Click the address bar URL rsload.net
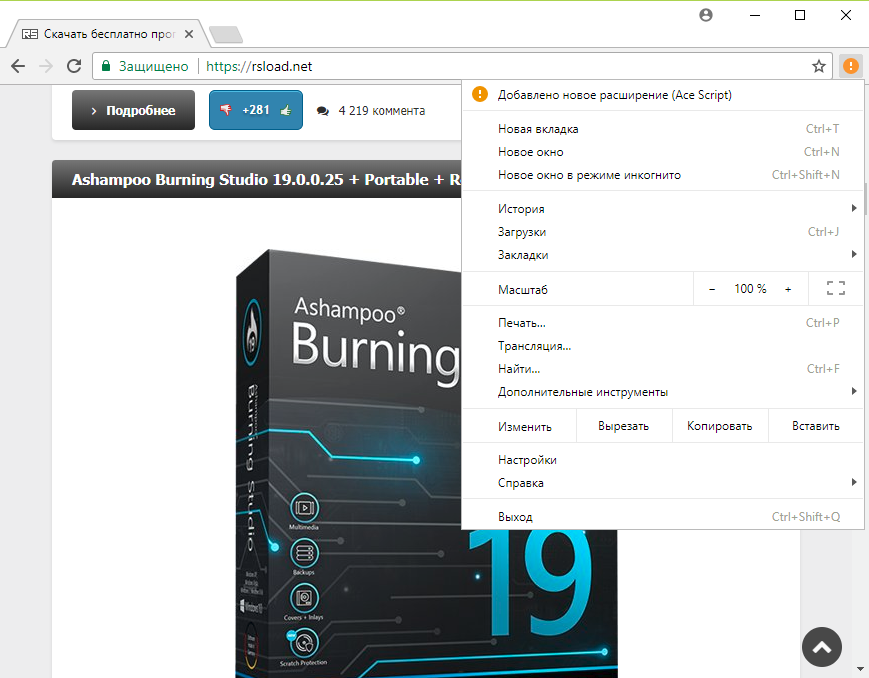This screenshot has height=678, width=869. coord(259,67)
